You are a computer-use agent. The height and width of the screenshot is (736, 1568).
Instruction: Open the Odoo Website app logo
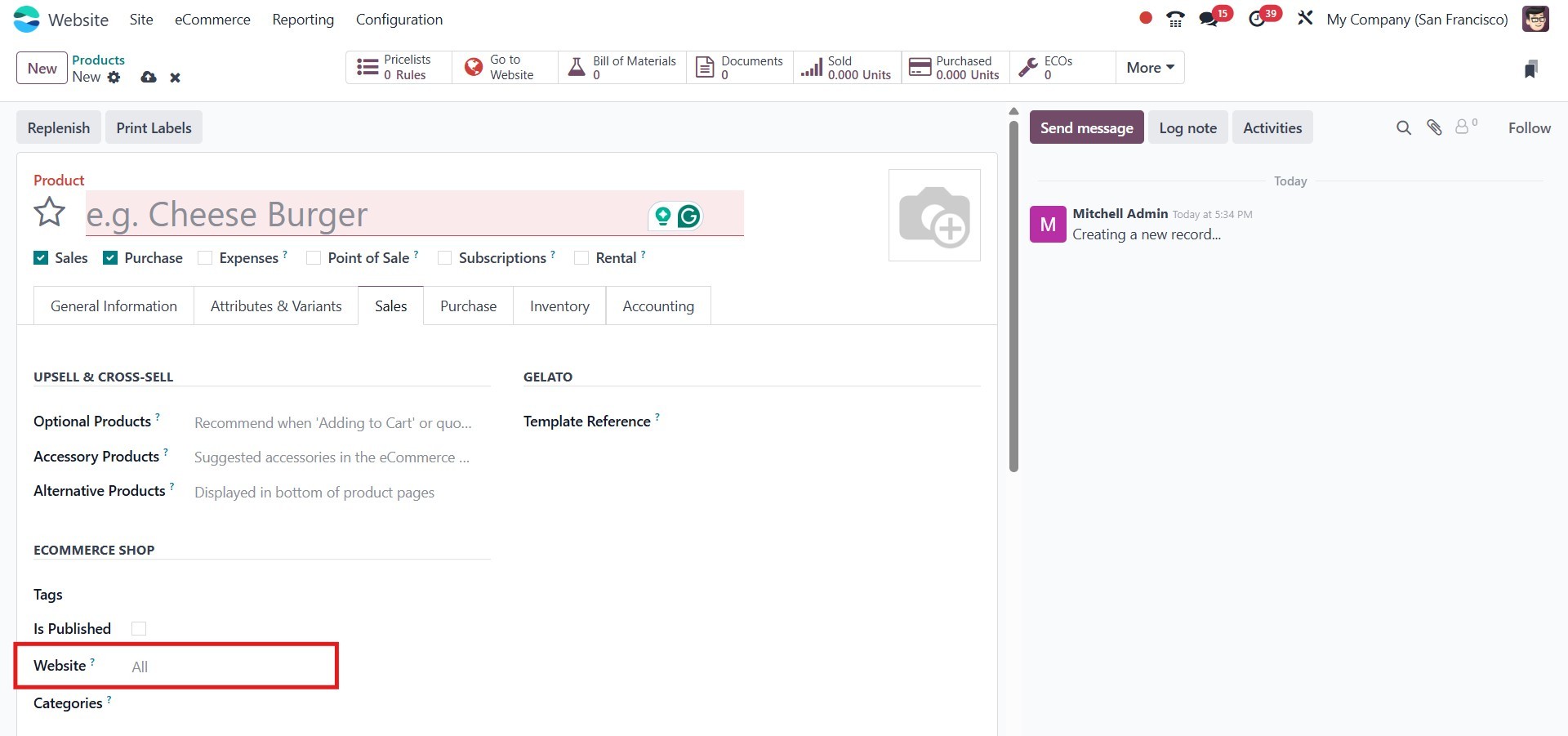[27, 19]
